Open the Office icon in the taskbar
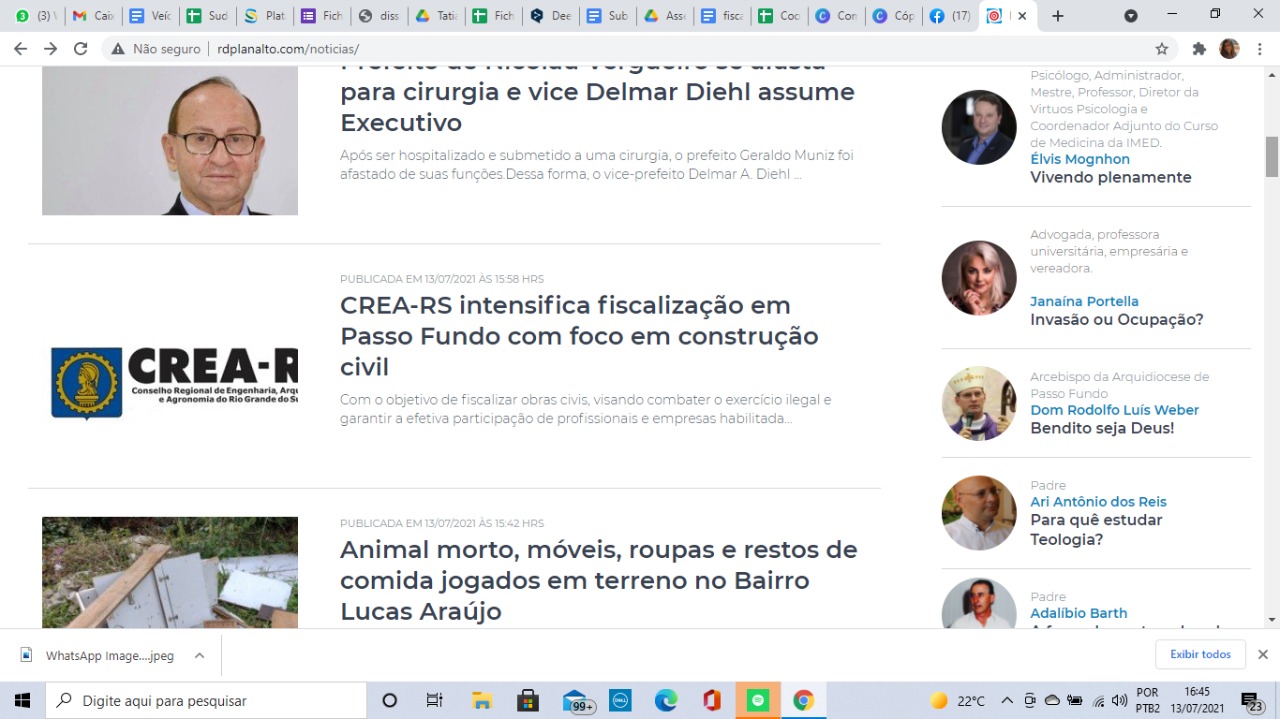The image size is (1280, 719). [712, 700]
